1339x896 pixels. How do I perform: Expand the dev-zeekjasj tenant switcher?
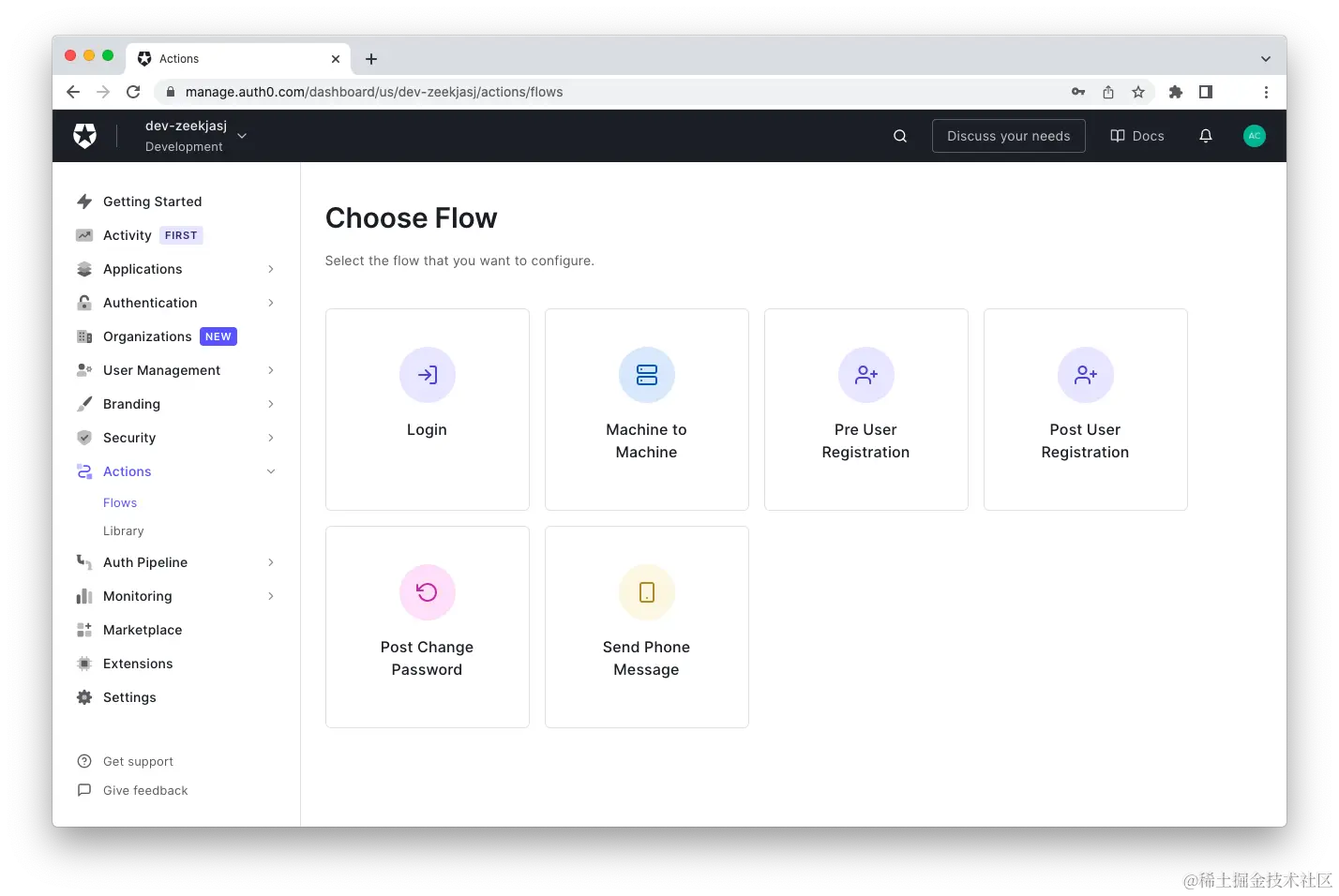(241, 135)
